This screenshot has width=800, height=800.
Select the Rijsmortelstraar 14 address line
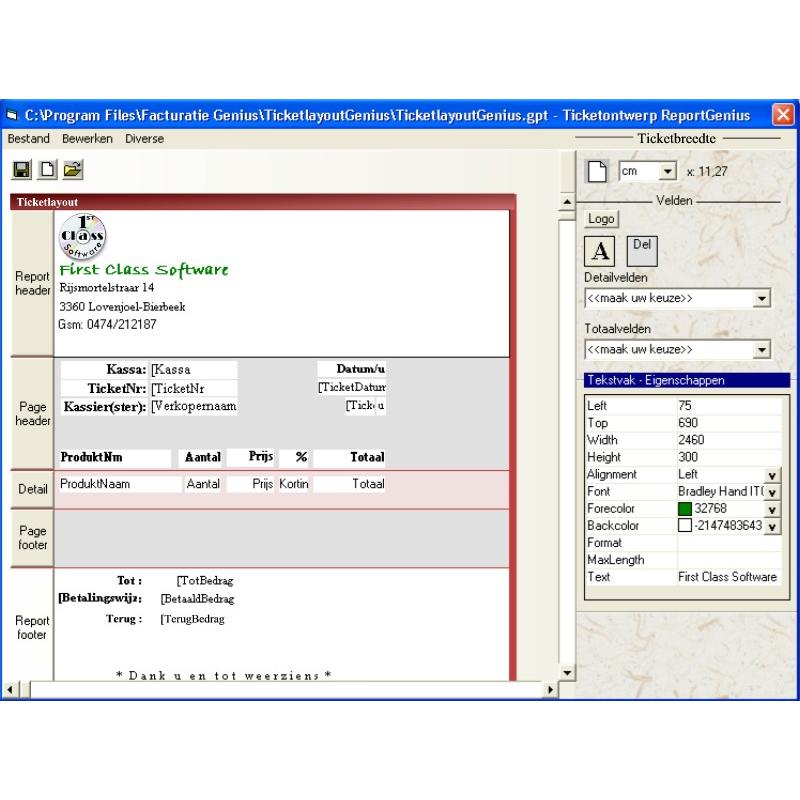[x=107, y=288]
